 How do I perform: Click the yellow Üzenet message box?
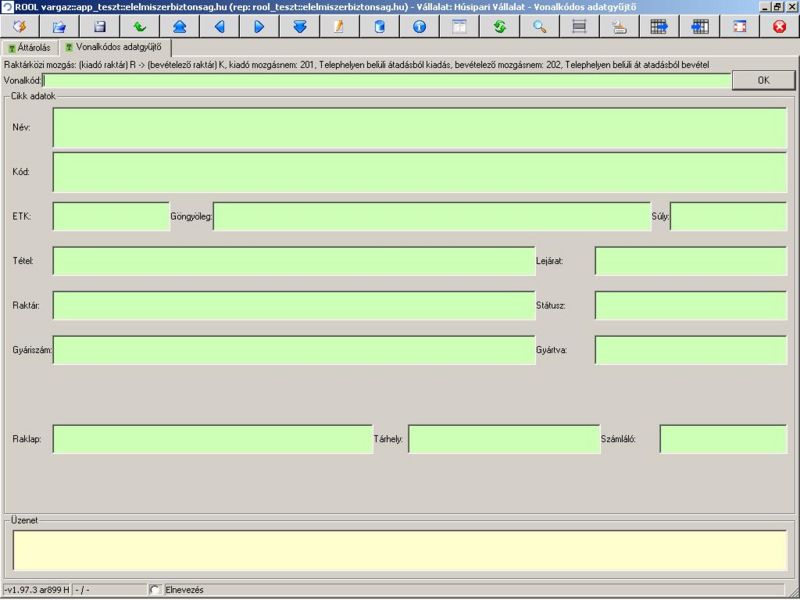pos(399,551)
